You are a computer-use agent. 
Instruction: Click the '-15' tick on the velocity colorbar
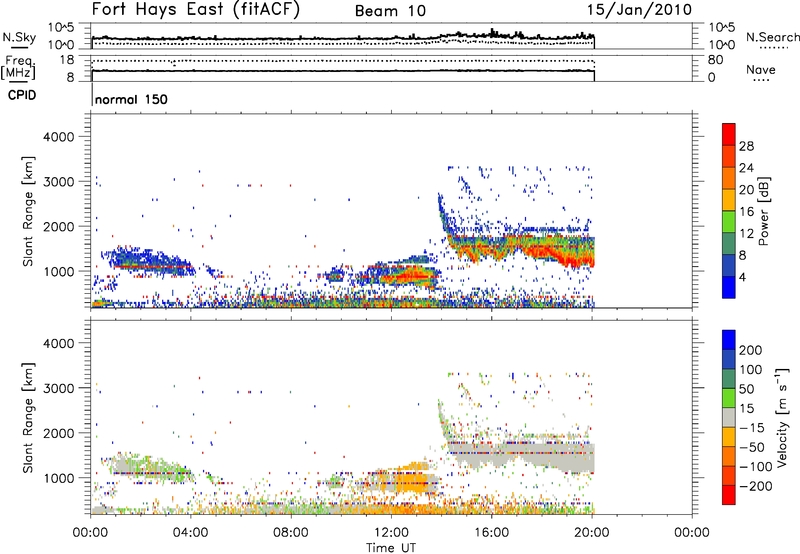[752, 428]
